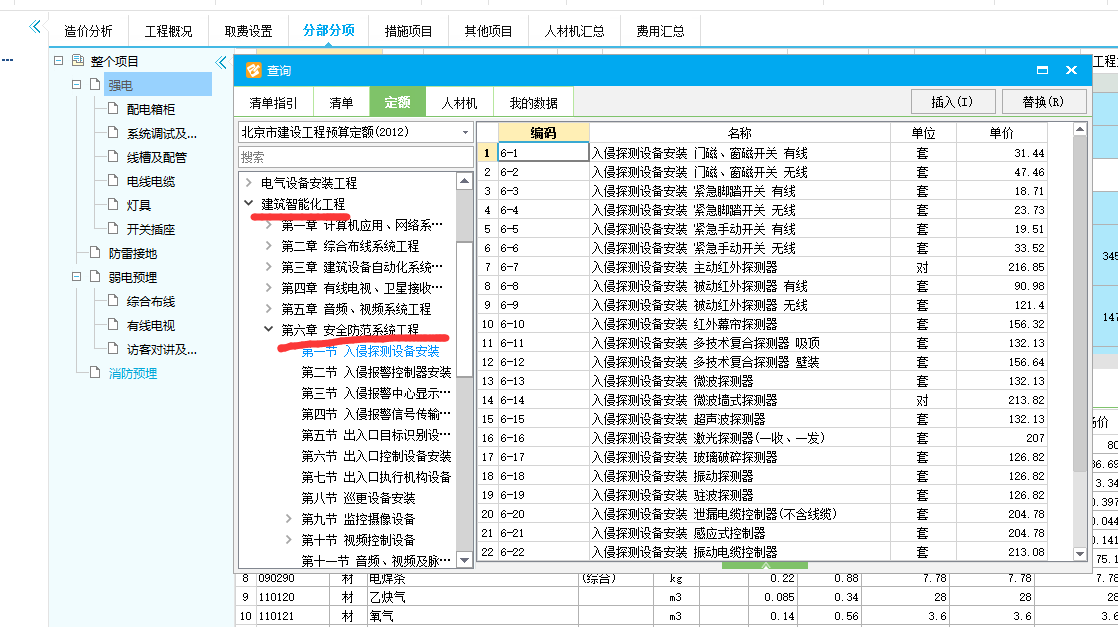Collapse the project tree panel chevron

coord(220,63)
